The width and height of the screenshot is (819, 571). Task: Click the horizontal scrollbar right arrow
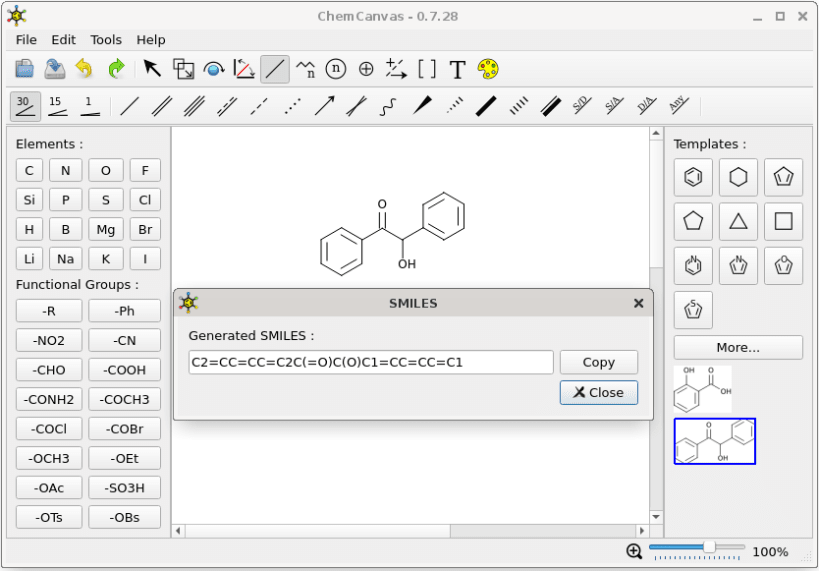642,531
